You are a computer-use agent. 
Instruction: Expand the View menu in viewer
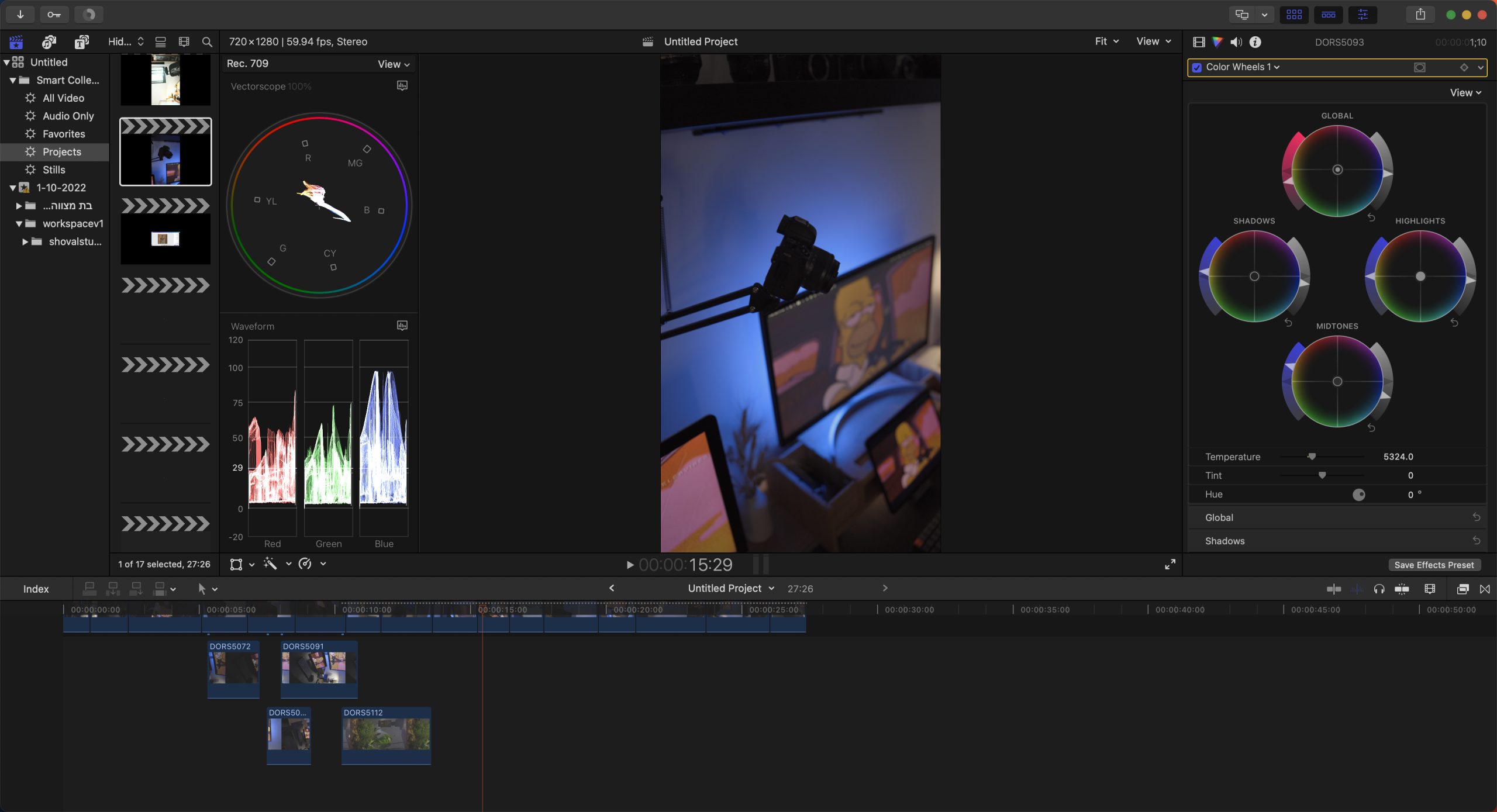click(1152, 41)
